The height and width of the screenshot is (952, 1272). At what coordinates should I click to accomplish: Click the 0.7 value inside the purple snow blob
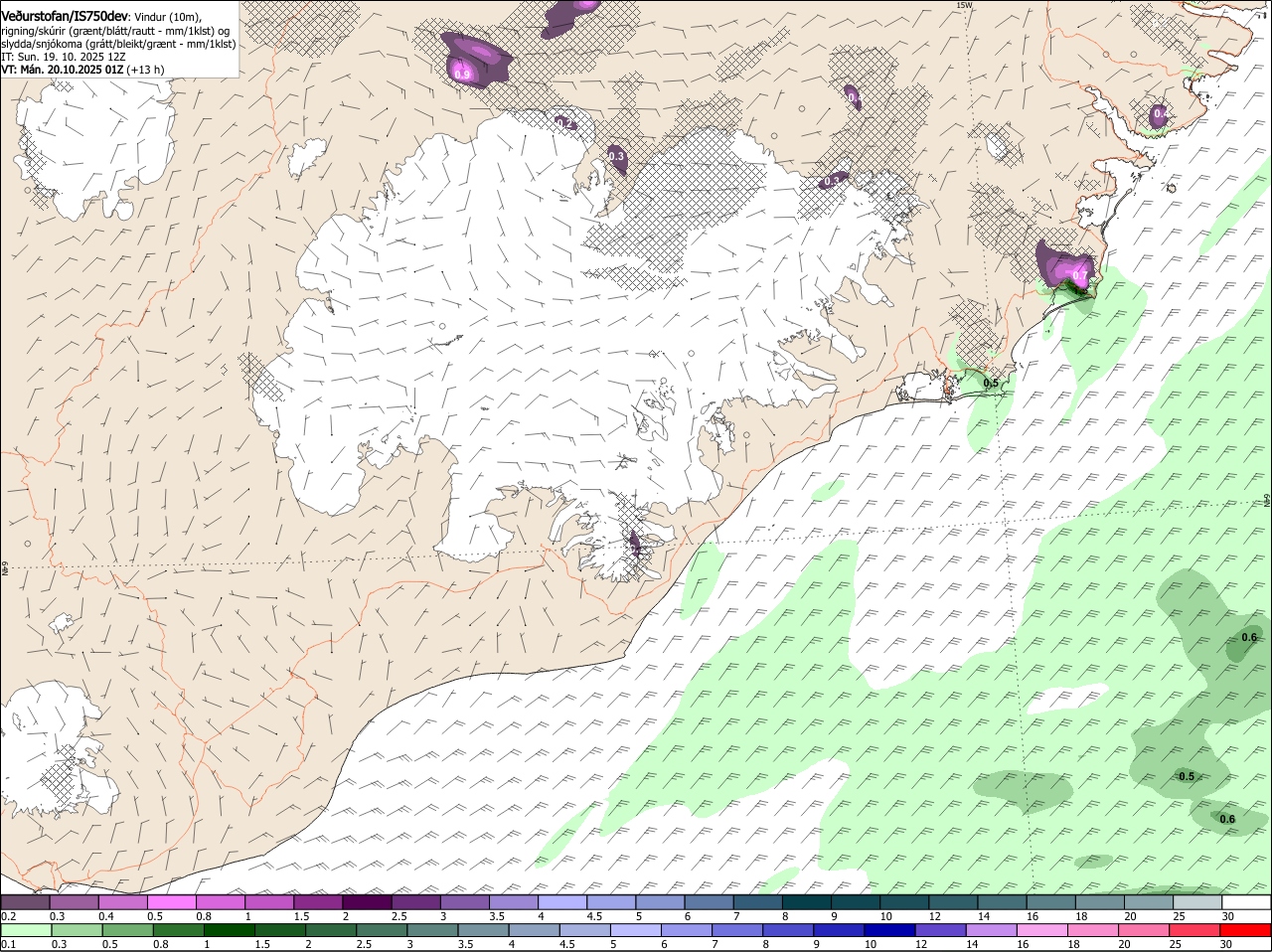(1080, 274)
